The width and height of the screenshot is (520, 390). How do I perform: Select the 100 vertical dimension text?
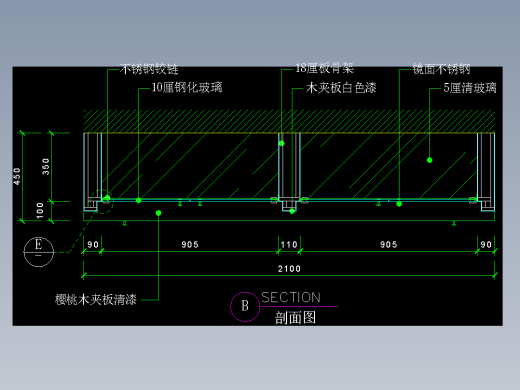pos(40,211)
